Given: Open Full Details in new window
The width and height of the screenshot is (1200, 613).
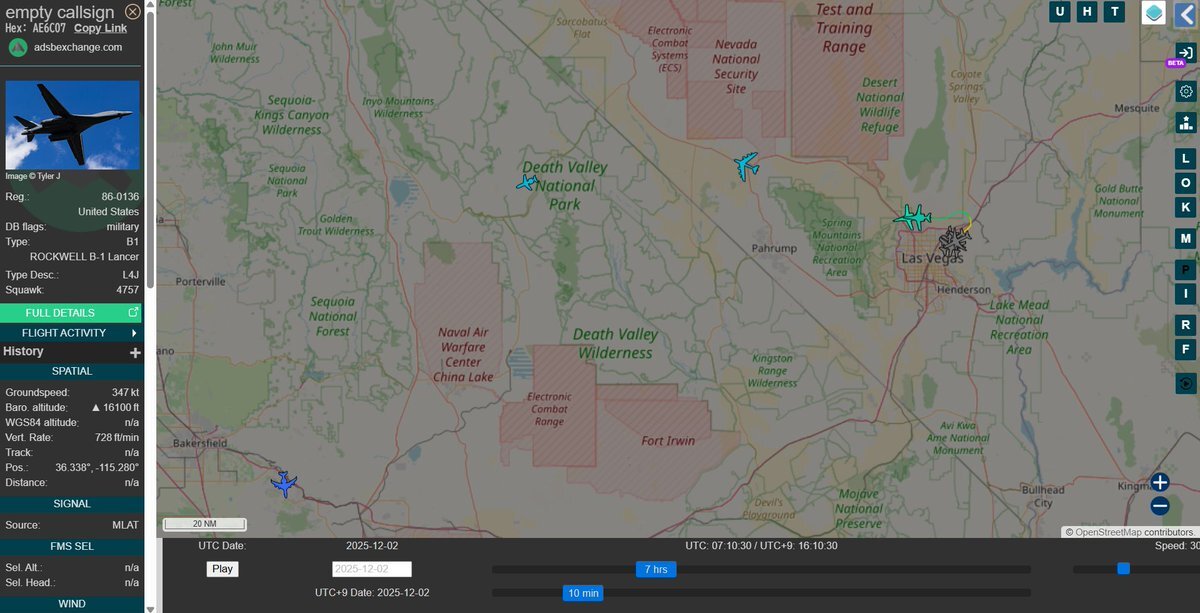Looking at the screenshot, I should pos(72,313).
